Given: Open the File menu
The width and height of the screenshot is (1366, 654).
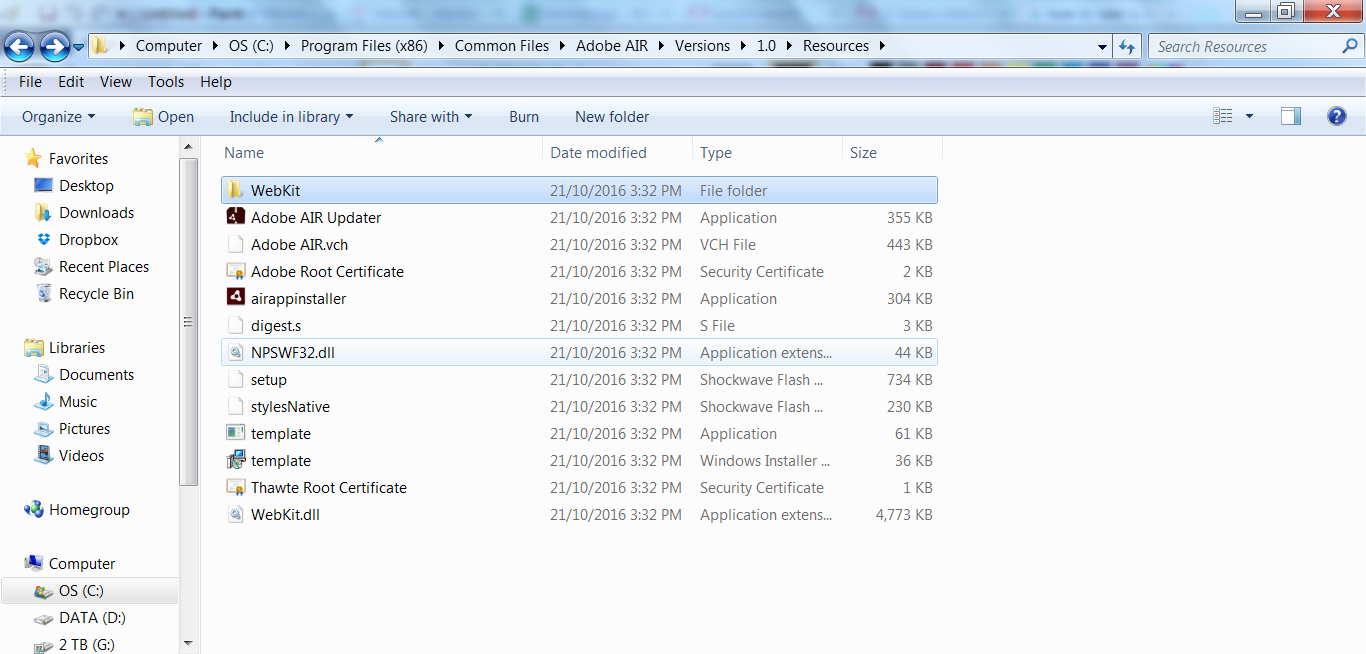Looking at the screenshot, I should 30,82.
